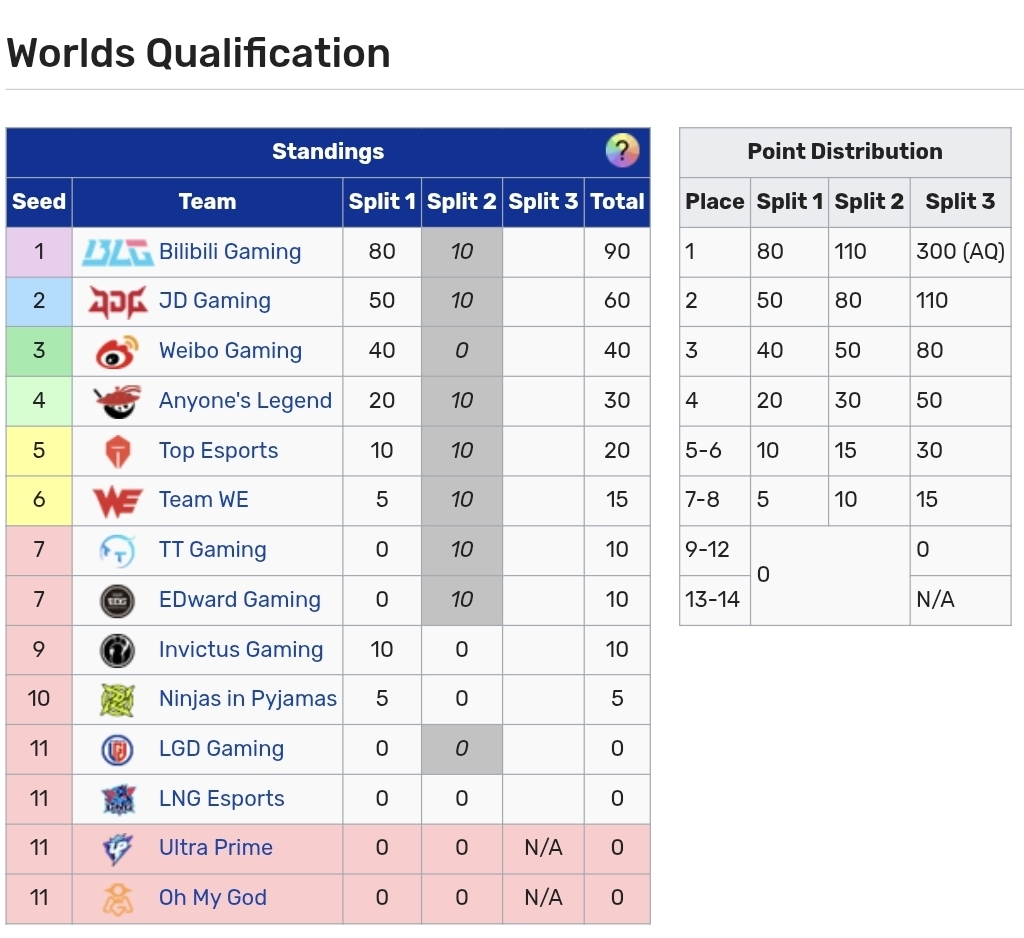Click Bilibili Gaming's total of 90
The height and width of the screenshot is (938, 1024).
click(x=617, y=251)
